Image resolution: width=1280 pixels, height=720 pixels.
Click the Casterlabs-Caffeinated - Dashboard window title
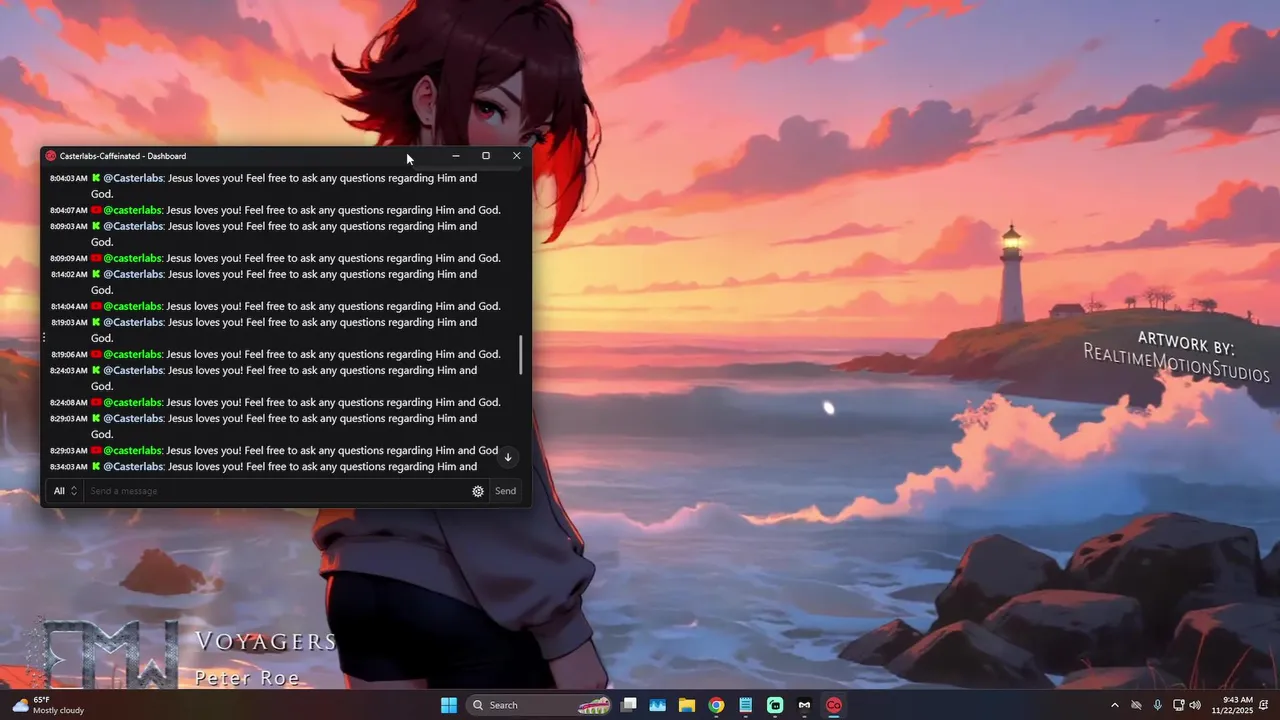coord(123,156)
